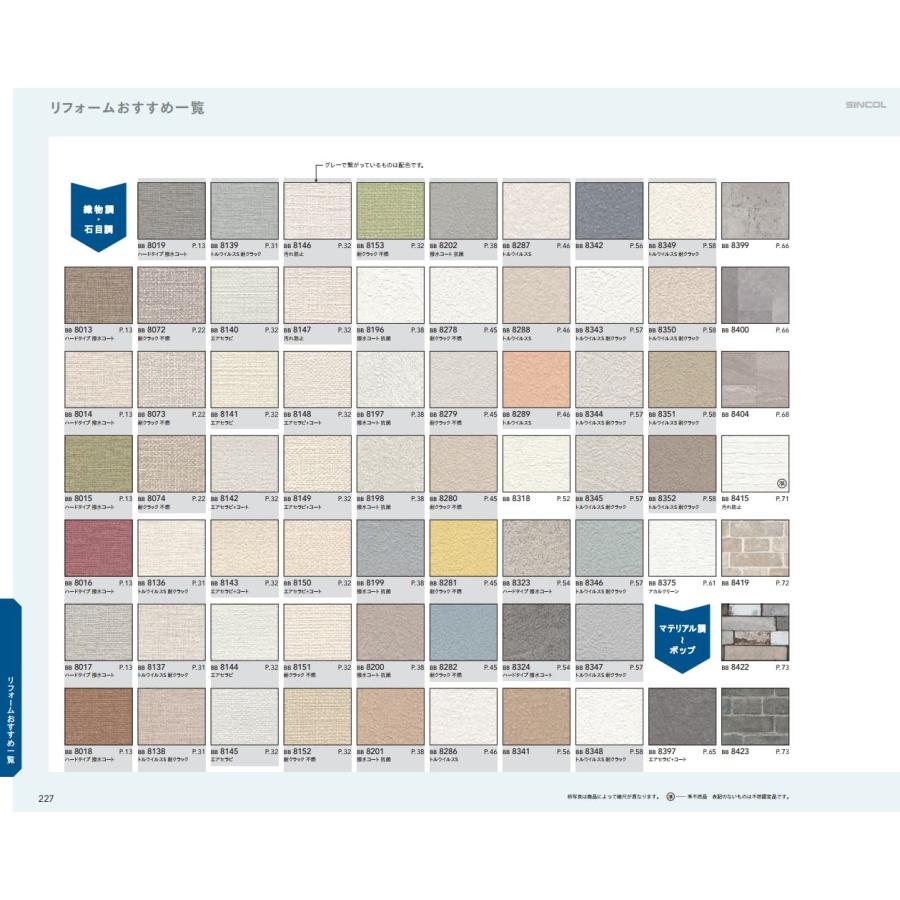Click the circled mark on swatch BB 8415
The image size is (900, 900).
pyautogui.click(x=781, y=485)
